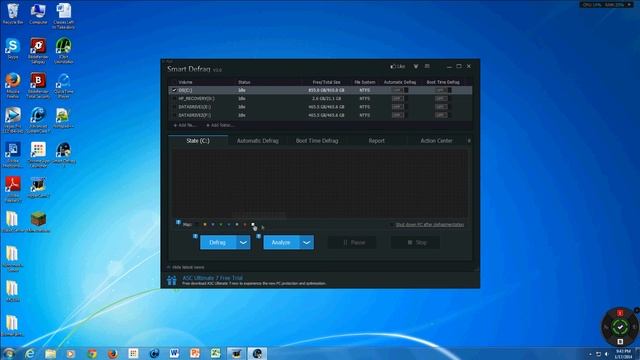This screenshot has width=640, height=360.
Task: Click the taskbar clock
Action: click(x=623, y=354)
